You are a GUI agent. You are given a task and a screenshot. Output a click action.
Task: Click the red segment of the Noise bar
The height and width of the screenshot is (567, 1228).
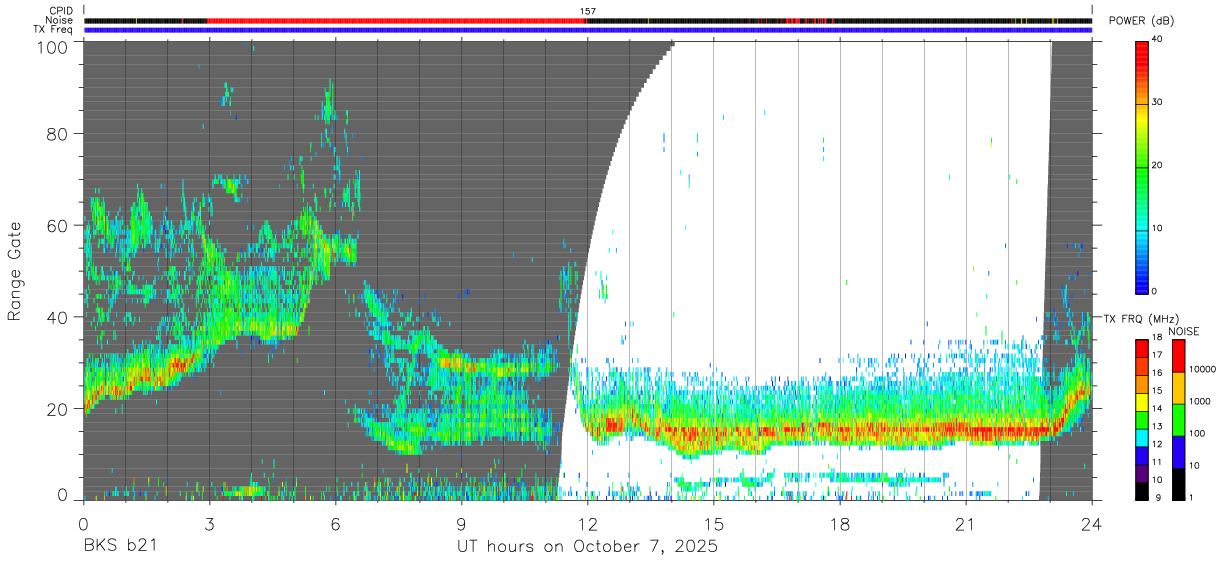[397, 20]
